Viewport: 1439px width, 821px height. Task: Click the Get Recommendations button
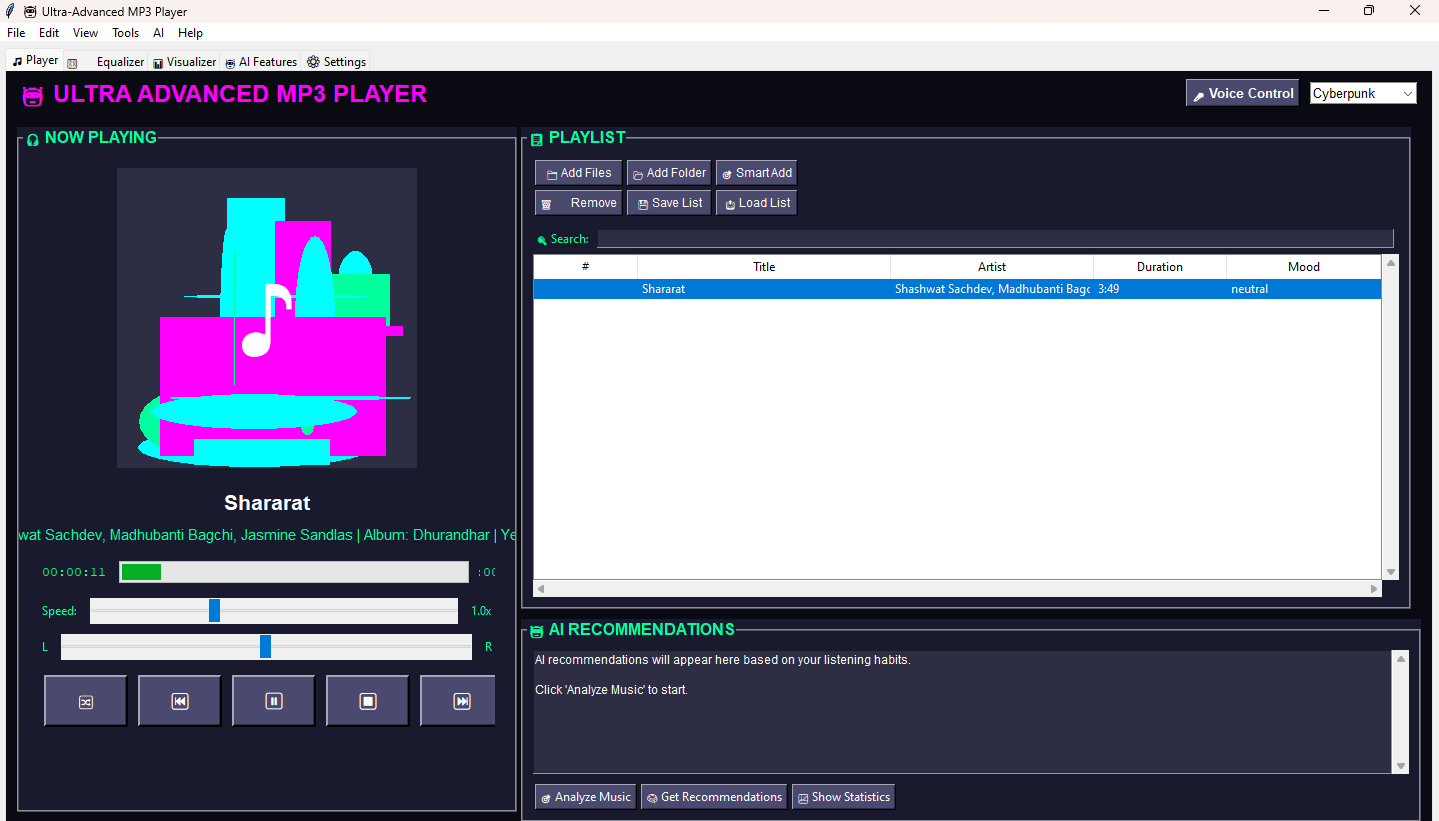coord(713,797)
